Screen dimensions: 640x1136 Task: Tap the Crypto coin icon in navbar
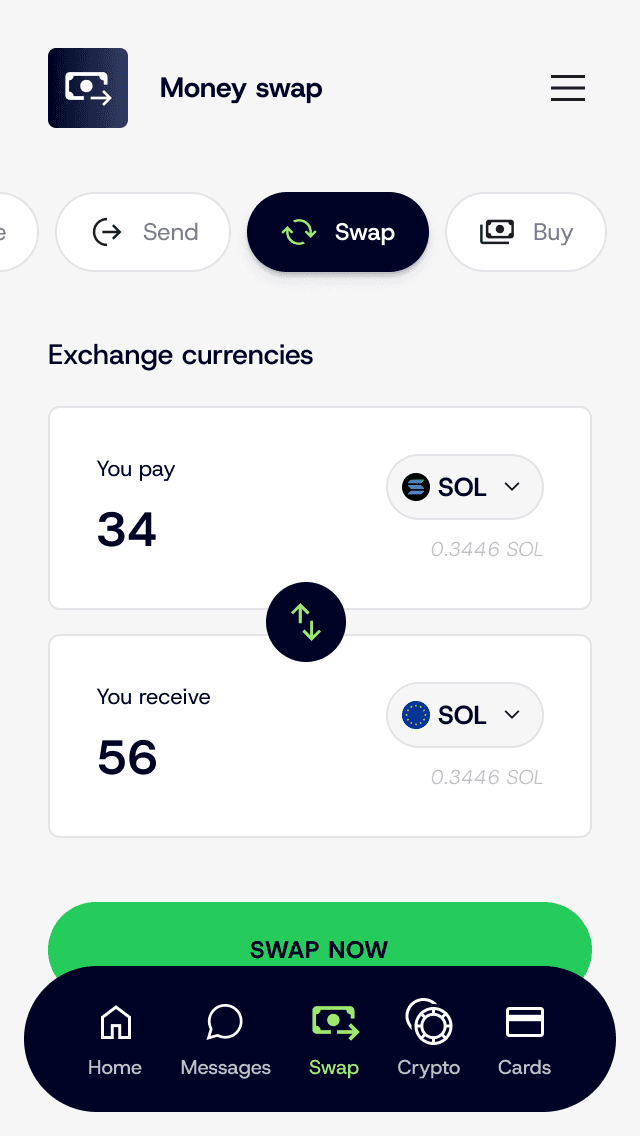point(428,1022)
